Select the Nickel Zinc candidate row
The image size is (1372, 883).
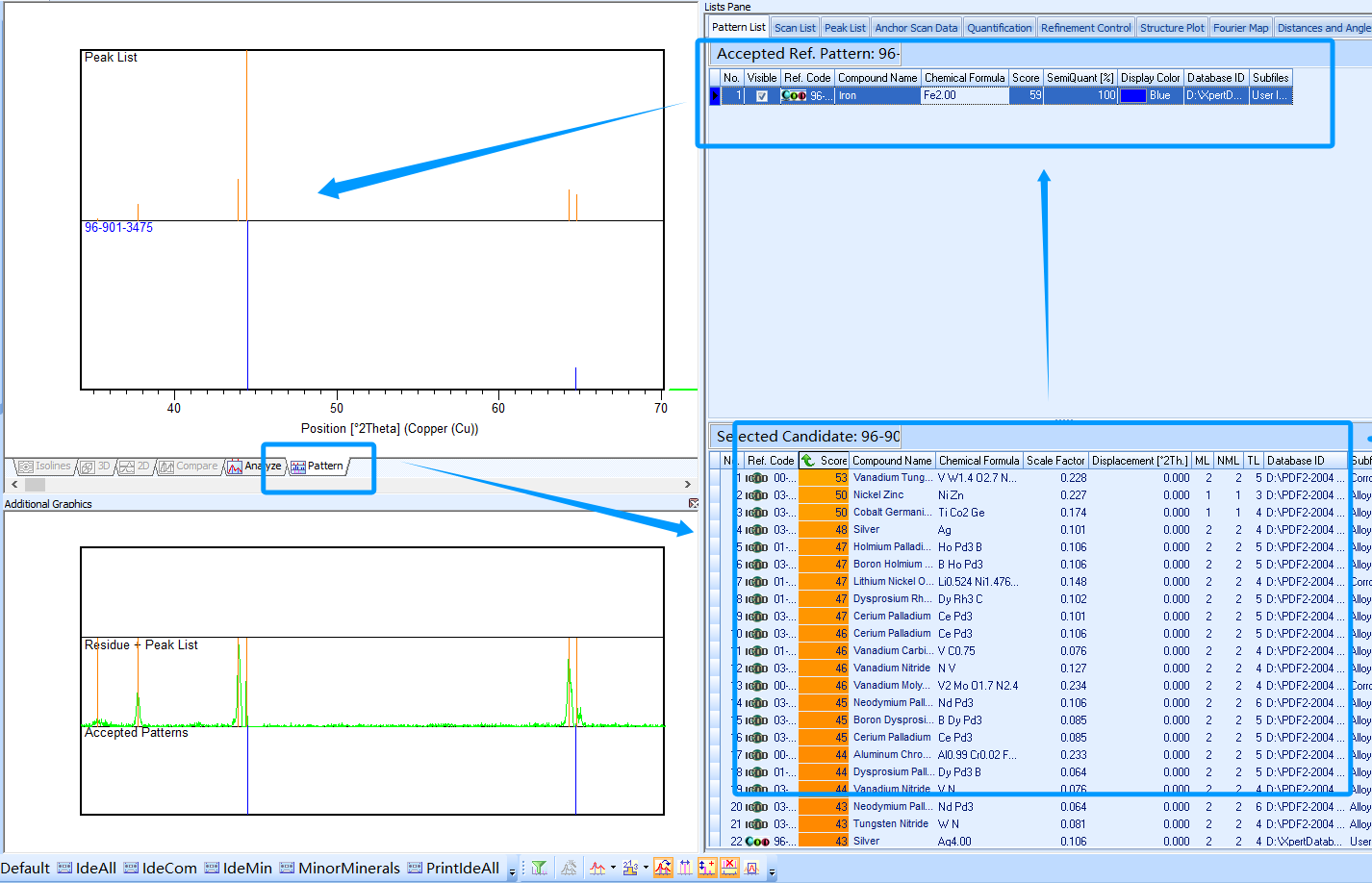pos(877,495)
